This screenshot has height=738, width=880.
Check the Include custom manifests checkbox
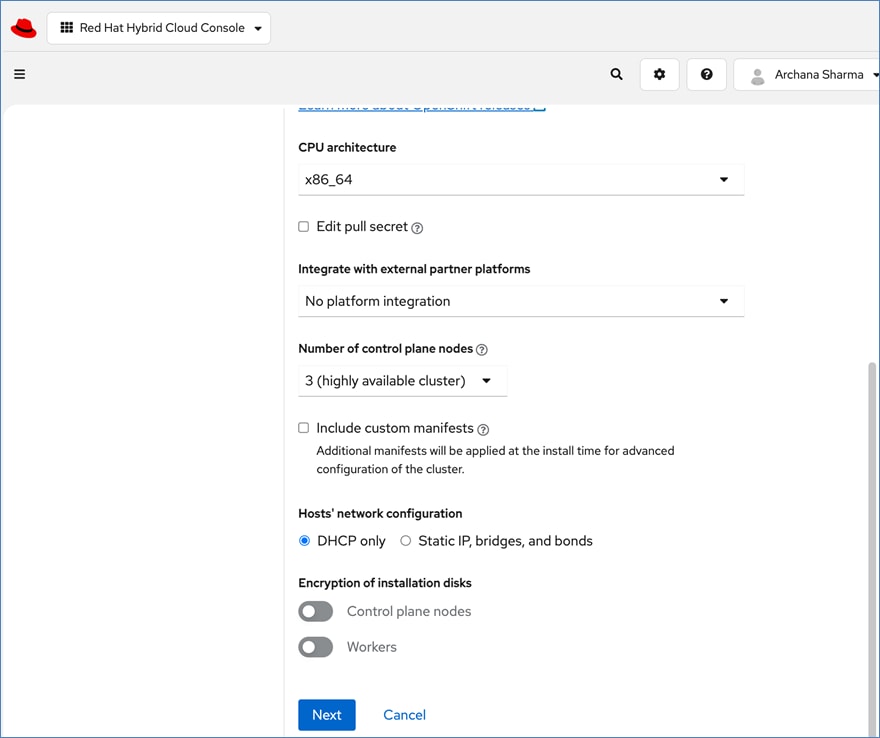click(304, 428)
